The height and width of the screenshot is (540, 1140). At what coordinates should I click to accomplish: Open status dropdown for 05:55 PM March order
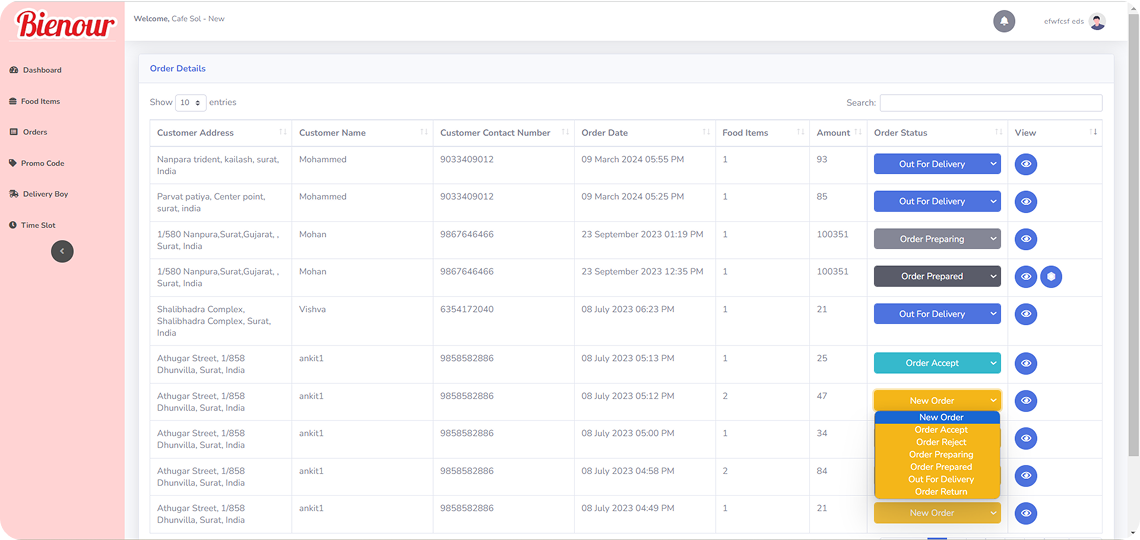(937, 164)
